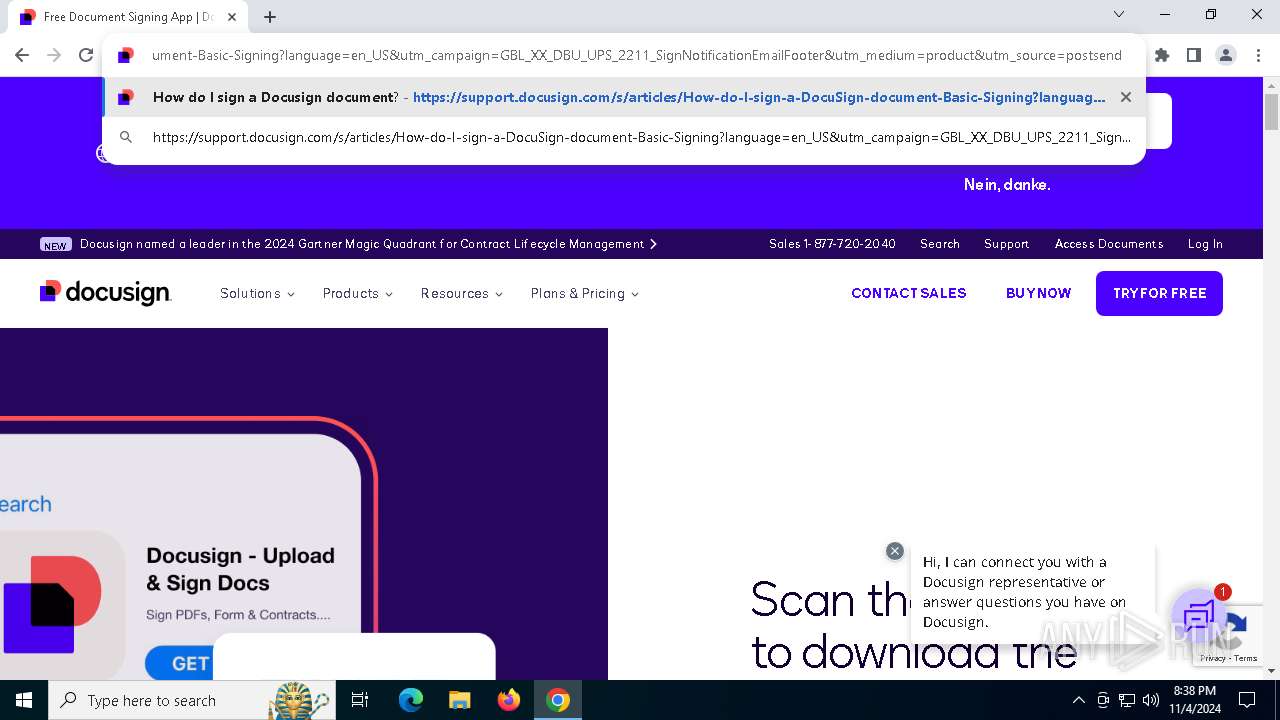Click the Docusign app icon in the phone mockup
This screenshot has height=720, width=1280.
(x=62, y=605)
